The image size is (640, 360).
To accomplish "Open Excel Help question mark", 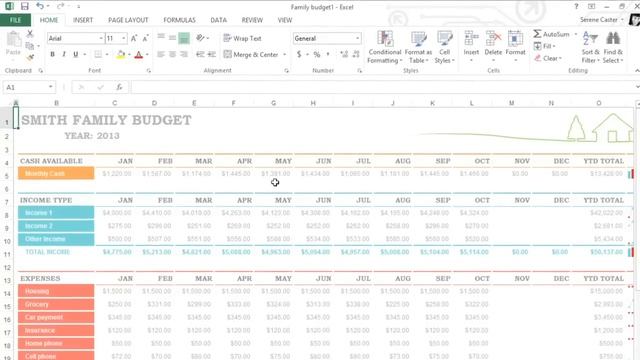I will tap(576, 7).
